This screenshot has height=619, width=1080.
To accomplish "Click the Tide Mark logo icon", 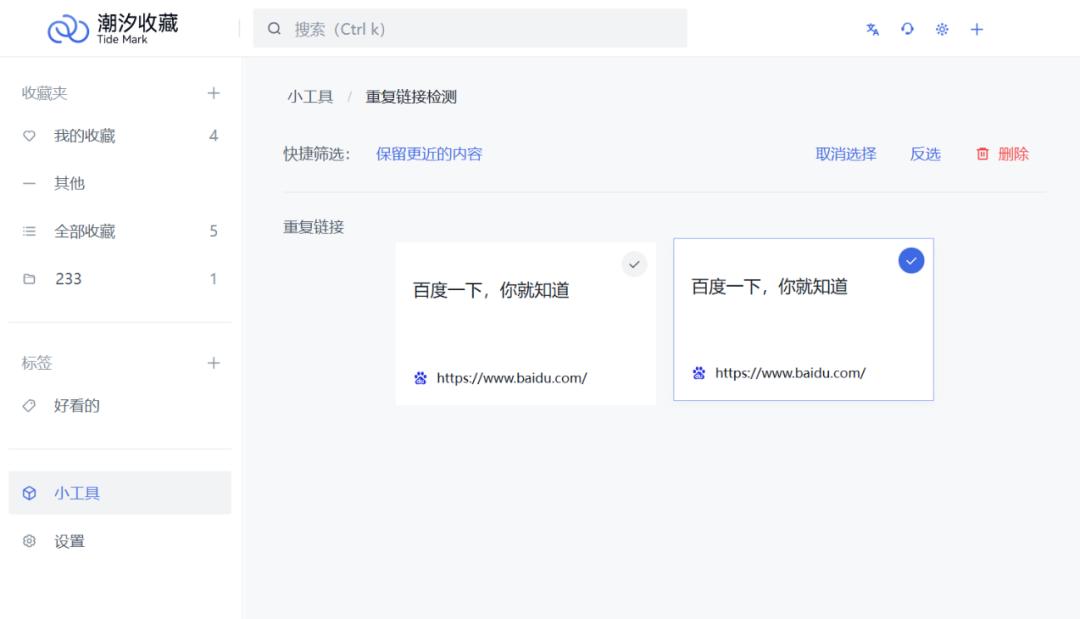I will point(68,29).
